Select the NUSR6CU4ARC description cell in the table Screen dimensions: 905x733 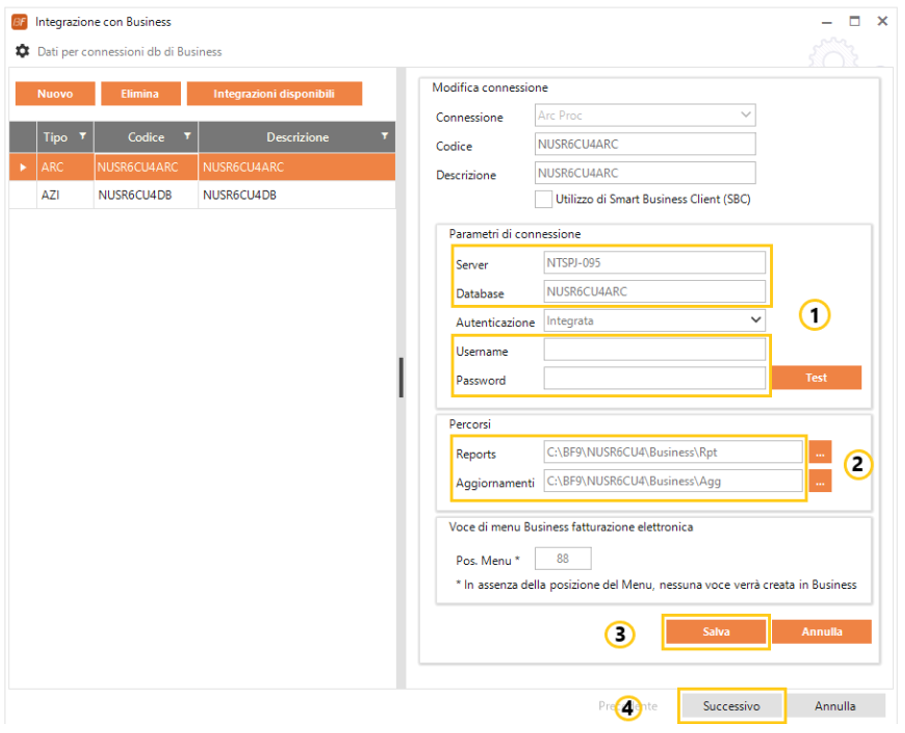(297, 167)
